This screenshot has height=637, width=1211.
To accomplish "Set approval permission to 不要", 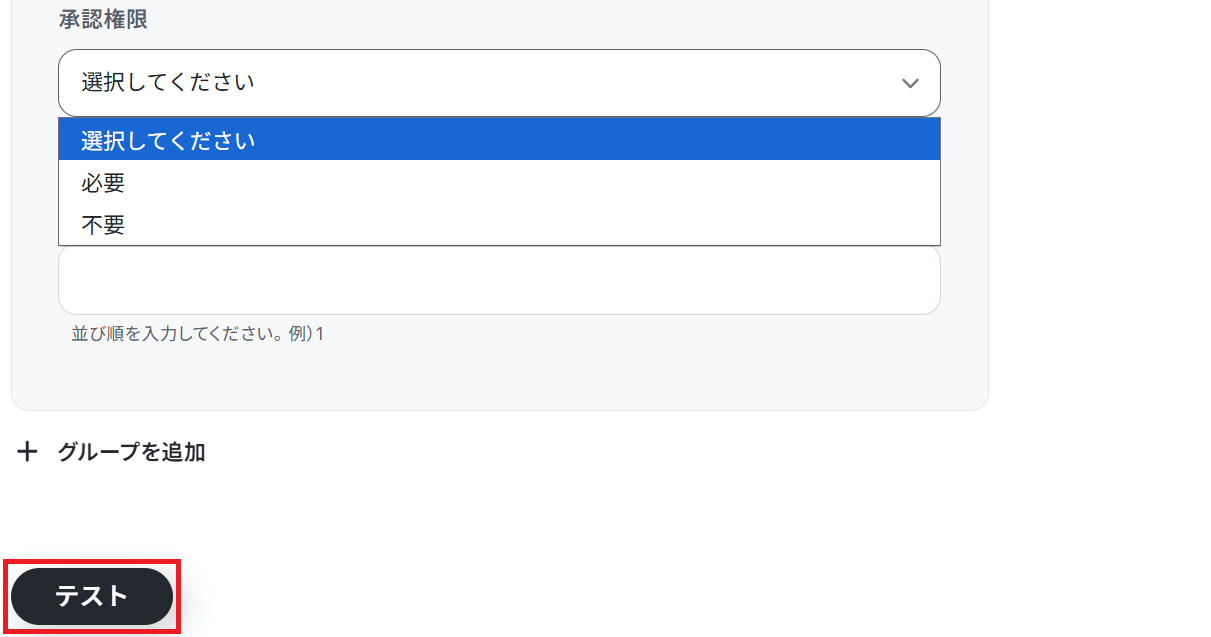I will point(103,225).
